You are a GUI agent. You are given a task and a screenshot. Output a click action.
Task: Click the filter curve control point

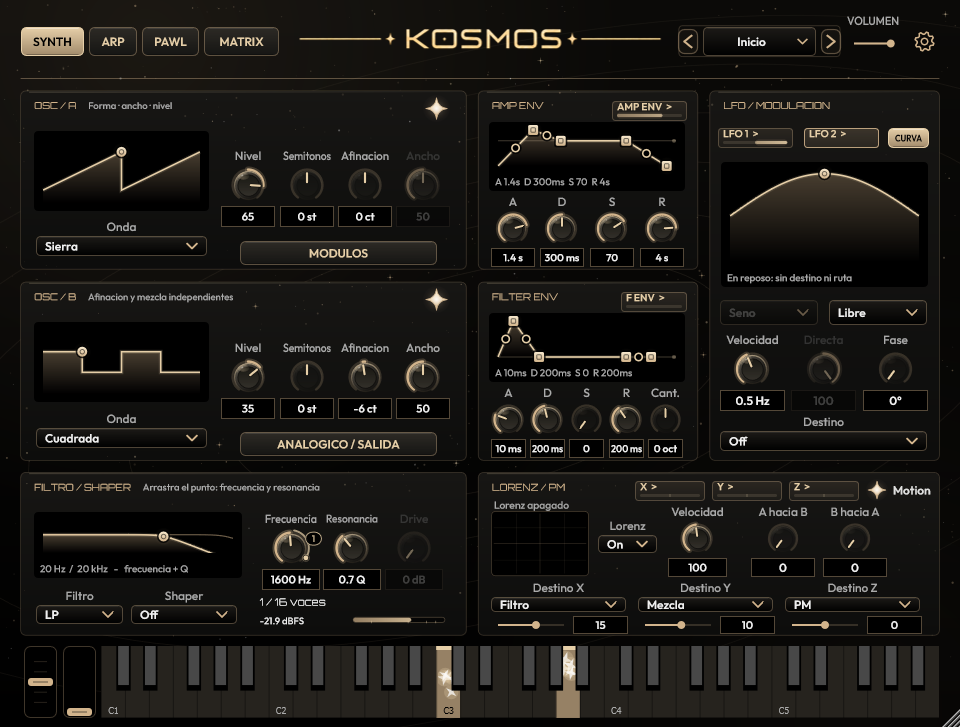click(x=163, y=537)
